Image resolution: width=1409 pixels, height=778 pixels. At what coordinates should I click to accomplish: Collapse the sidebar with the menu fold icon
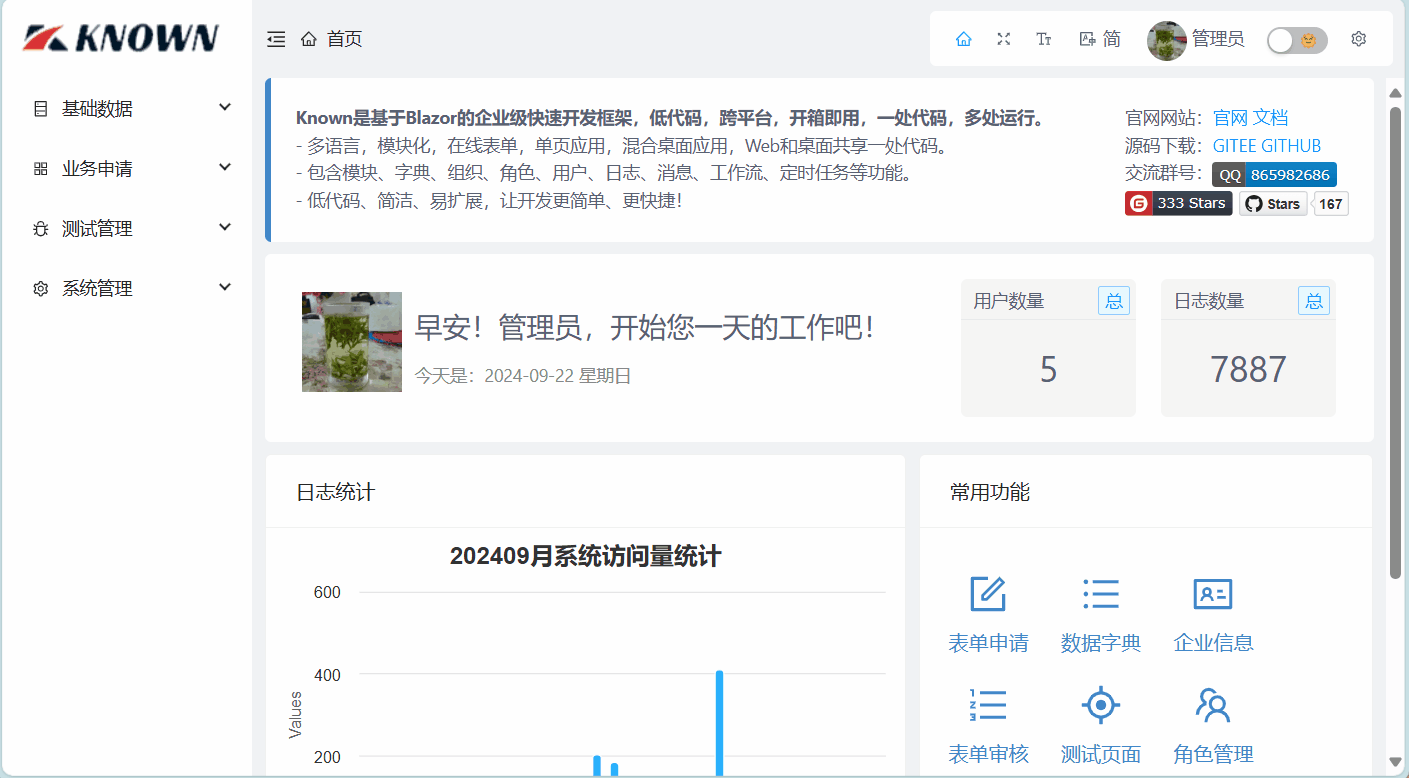276,39
